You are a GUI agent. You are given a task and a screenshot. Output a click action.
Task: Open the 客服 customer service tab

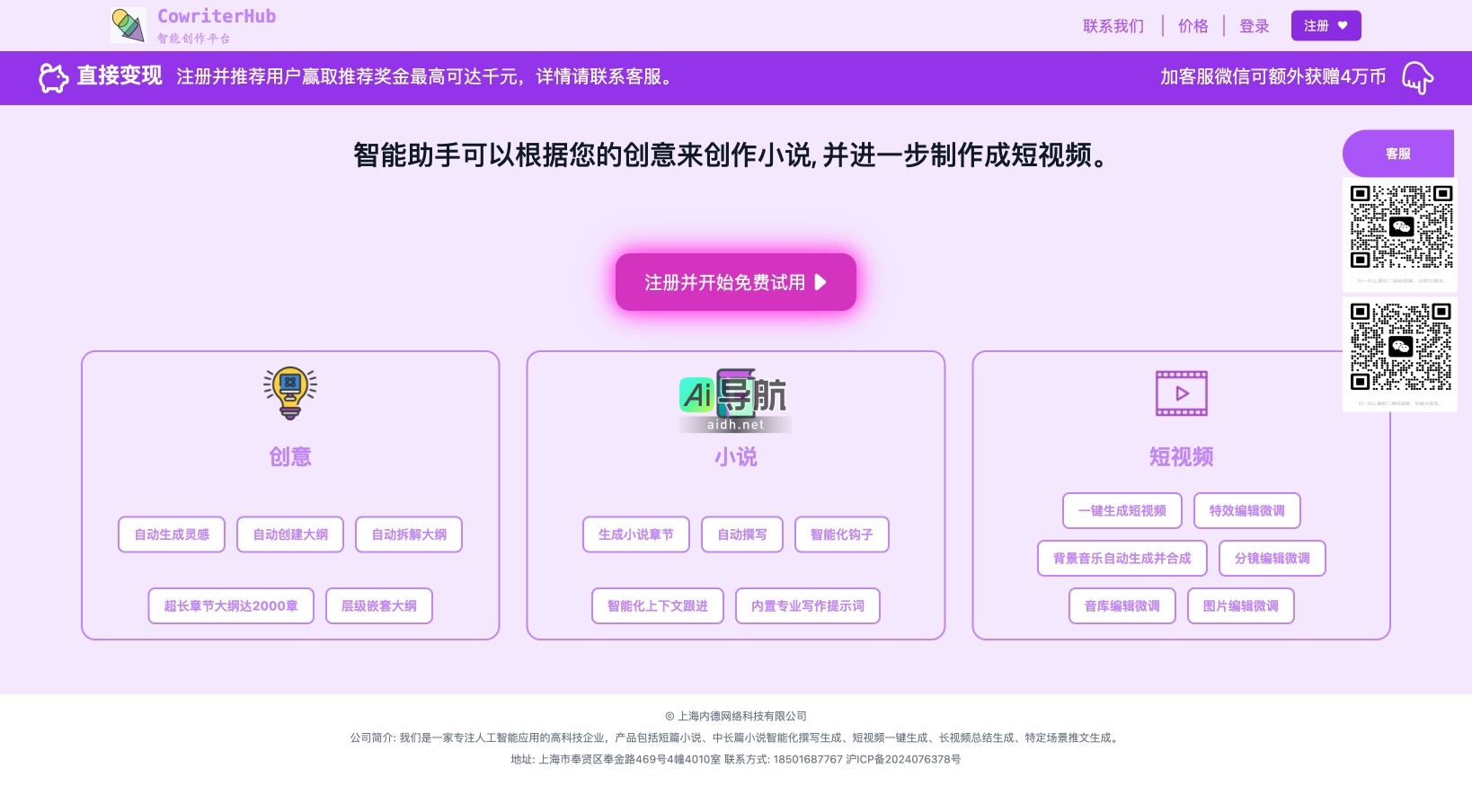pos(1397,154)
